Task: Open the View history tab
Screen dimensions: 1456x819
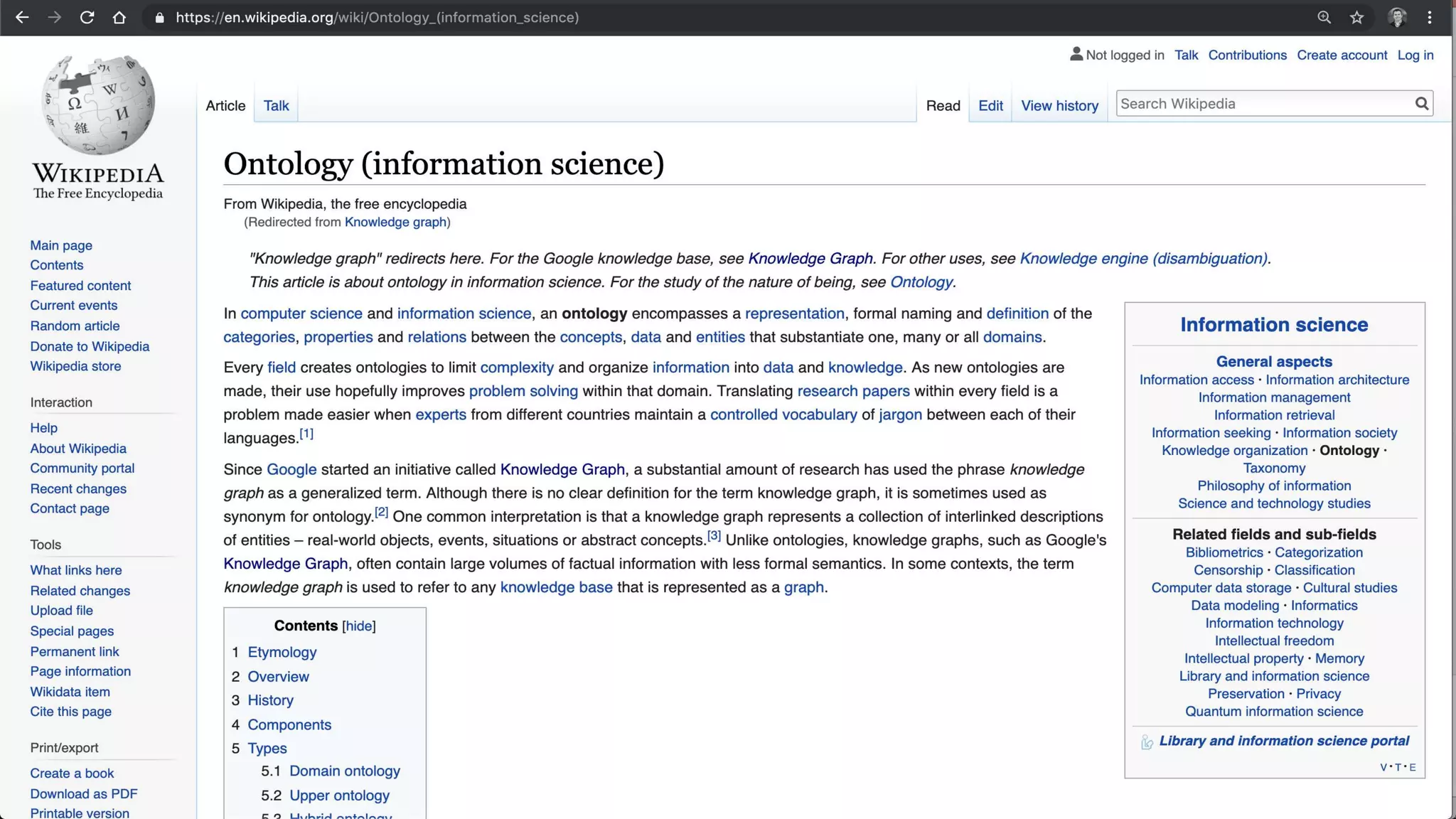Action: [x=1059, y=105]
